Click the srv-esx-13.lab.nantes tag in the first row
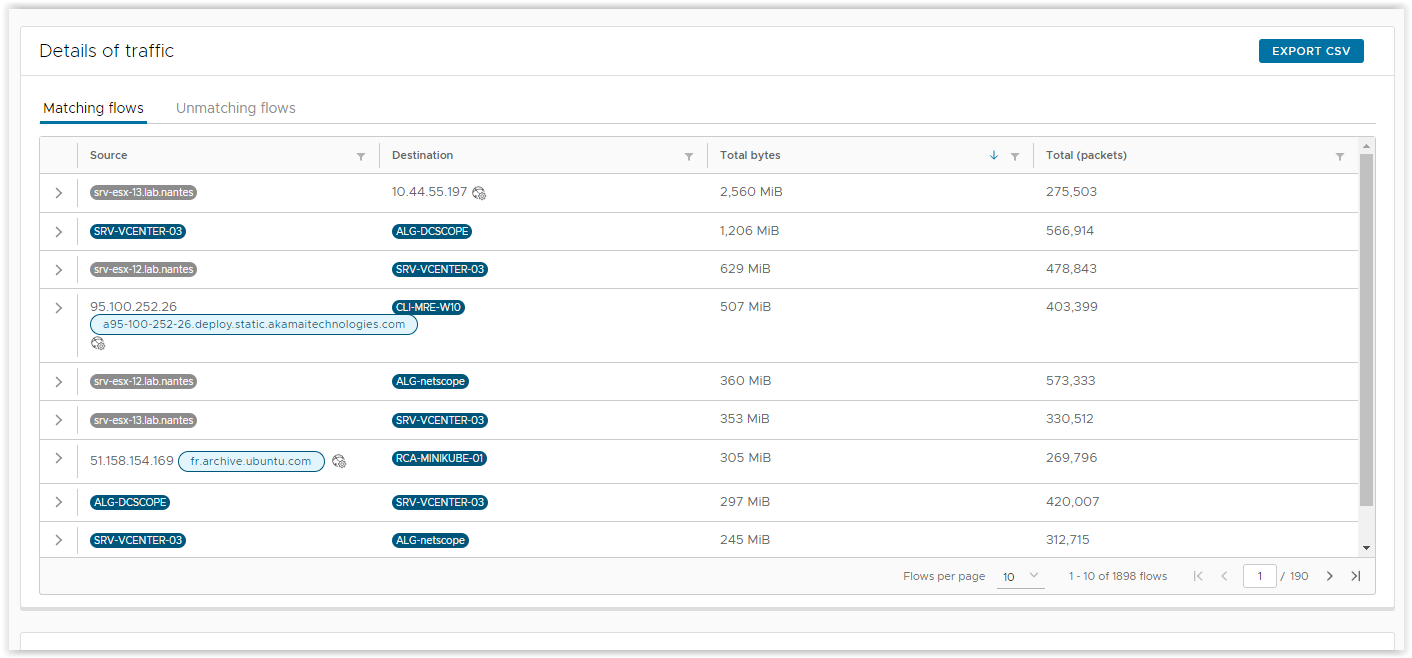Image resolution: width=1412 pixels, height=658 pixels. coord(143,193)
